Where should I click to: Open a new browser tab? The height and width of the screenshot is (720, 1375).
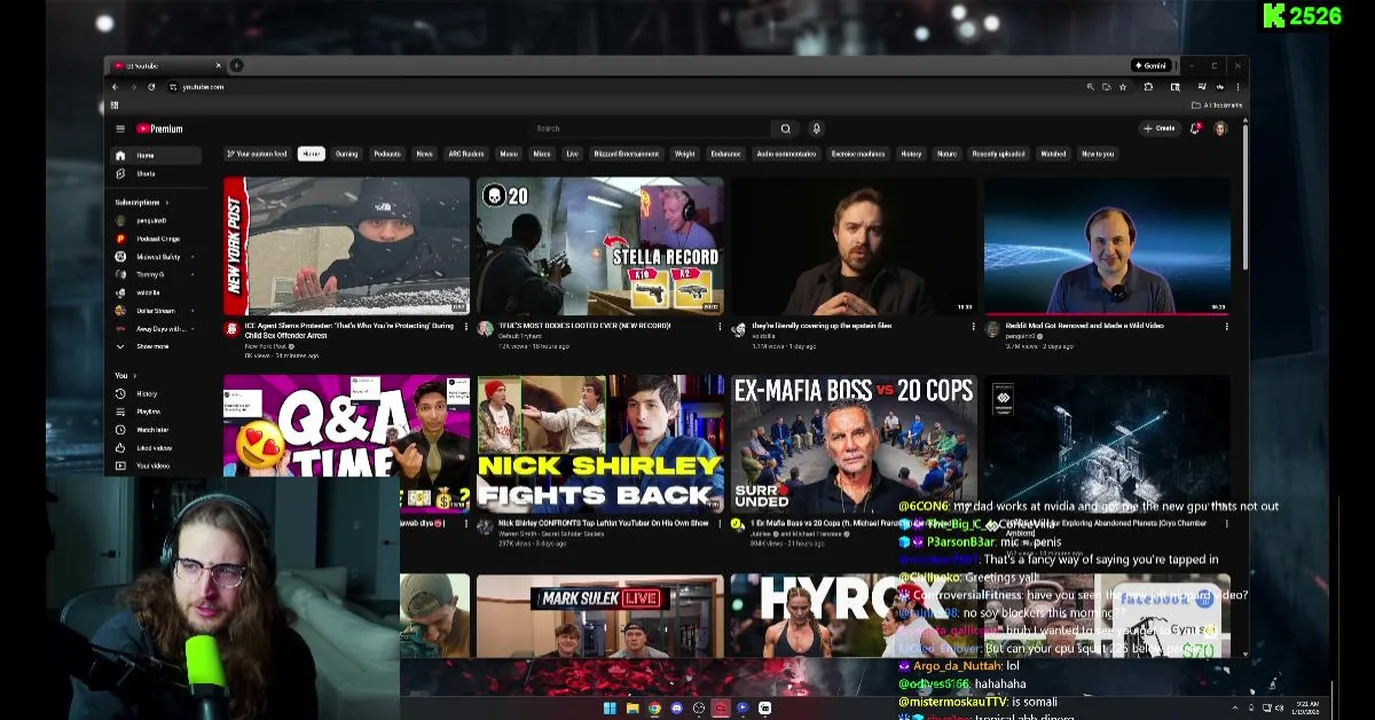pos(237,65)
